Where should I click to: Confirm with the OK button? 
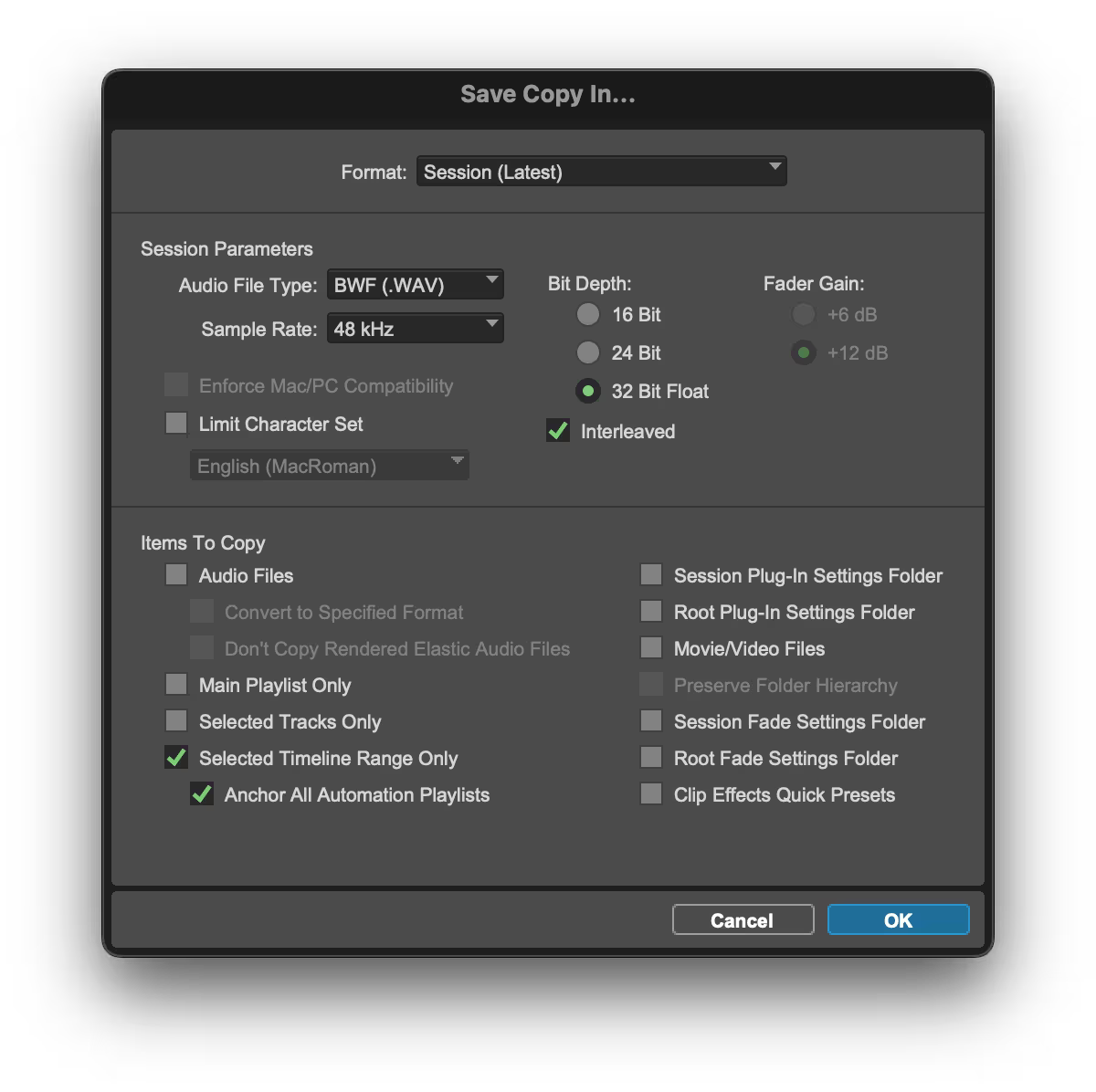pos(898,919)
